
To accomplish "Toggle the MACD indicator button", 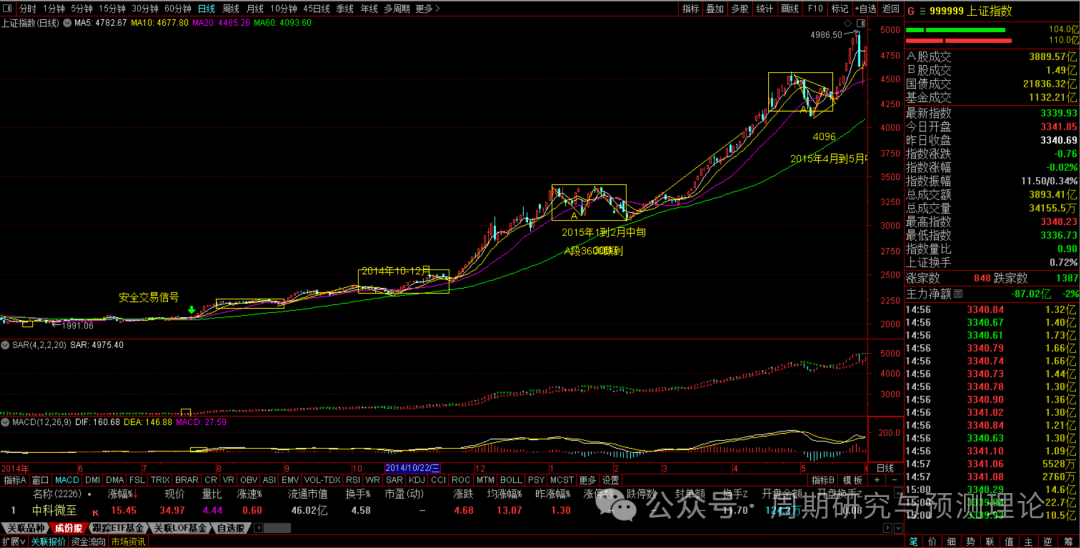I will [x=67, y=480].
